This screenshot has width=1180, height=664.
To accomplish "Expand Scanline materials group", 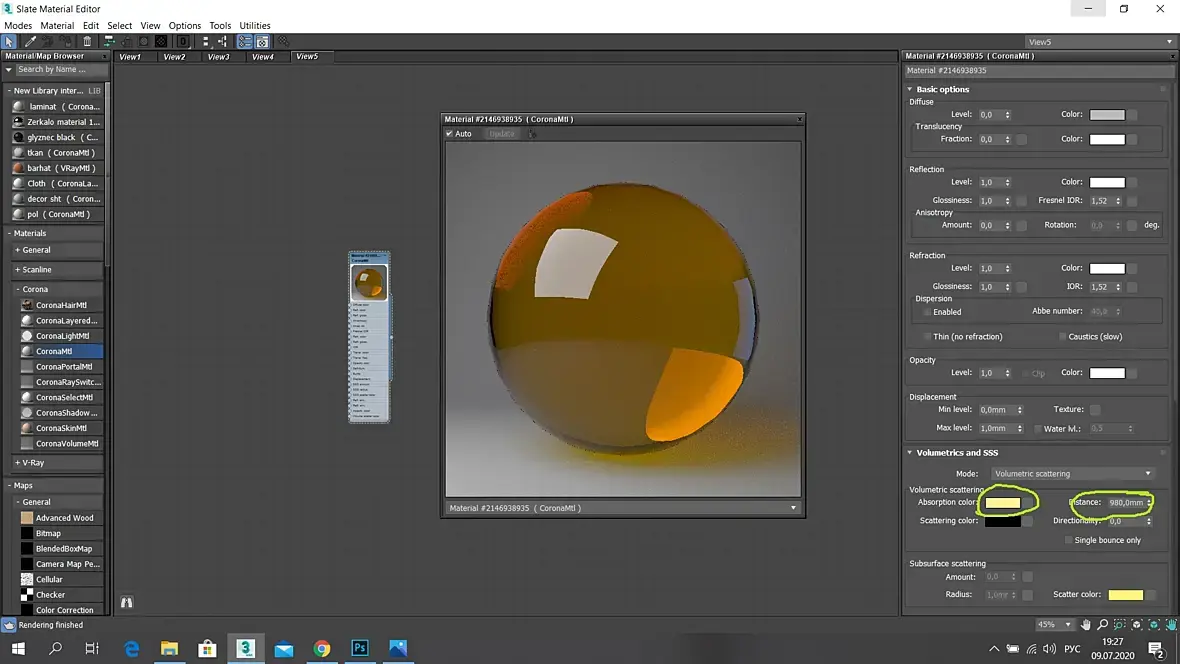I will pyautogui.click(x=17, y=270).
